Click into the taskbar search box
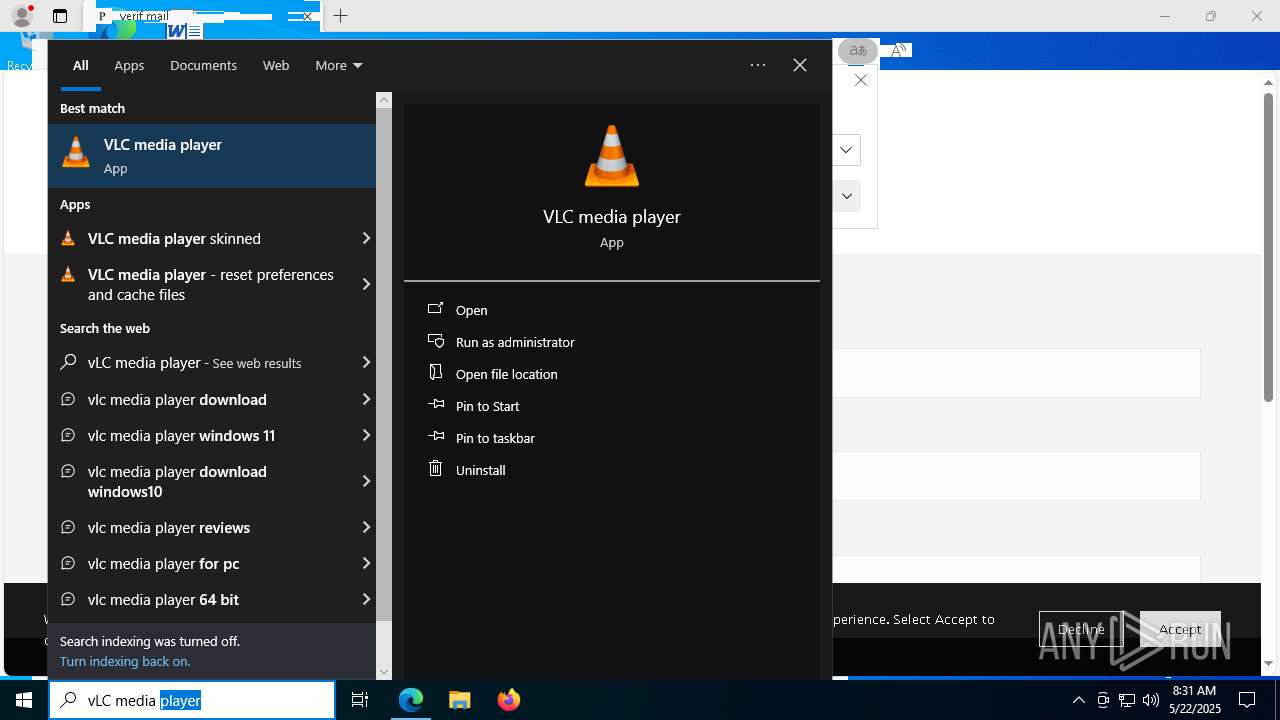This screenshot has height=720, width=1280. (192, 700)
